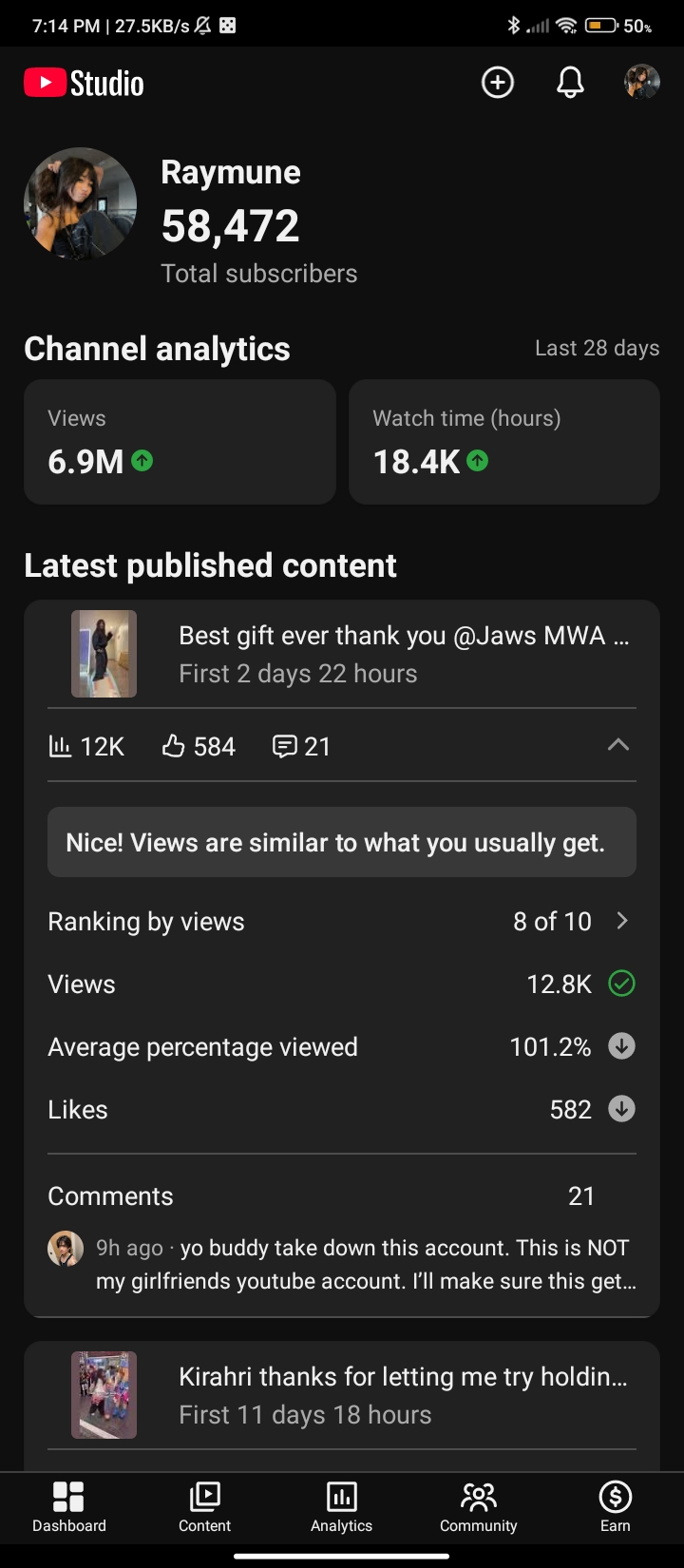
Task: Tap down arrow beside Likes 582
Action: pos(621,1109)
